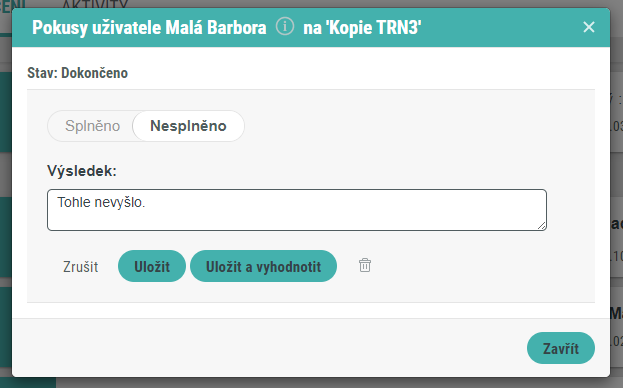The image size is (623, 388).
Task: Close the dialog using Zavřít button
Action: pos(561,348)
